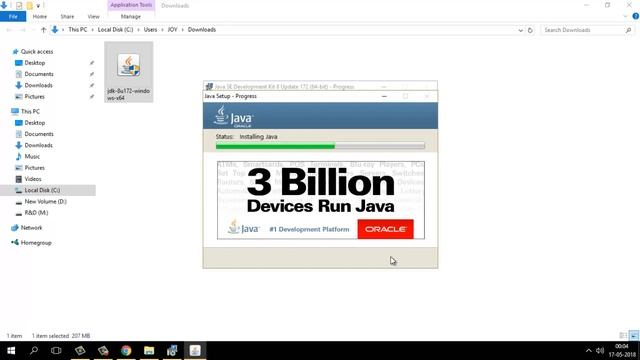640x360 pixels.
Task: Refresh the Downloads folder view
Action: click(x=530, y=30)
